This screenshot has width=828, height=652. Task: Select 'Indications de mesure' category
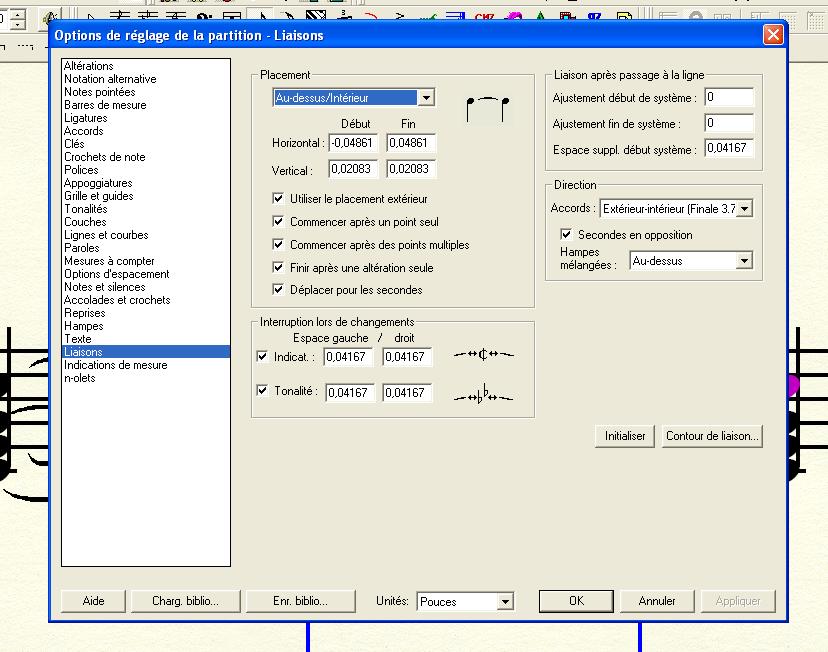click(116, 365)
